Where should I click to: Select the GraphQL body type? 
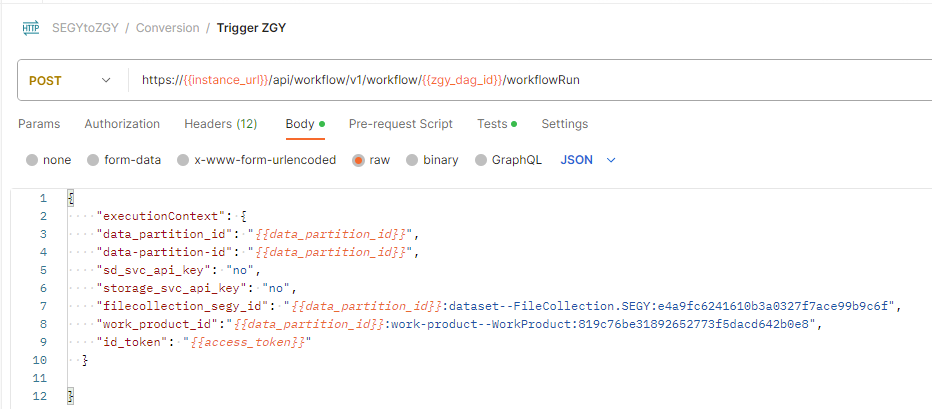(509, 160)
